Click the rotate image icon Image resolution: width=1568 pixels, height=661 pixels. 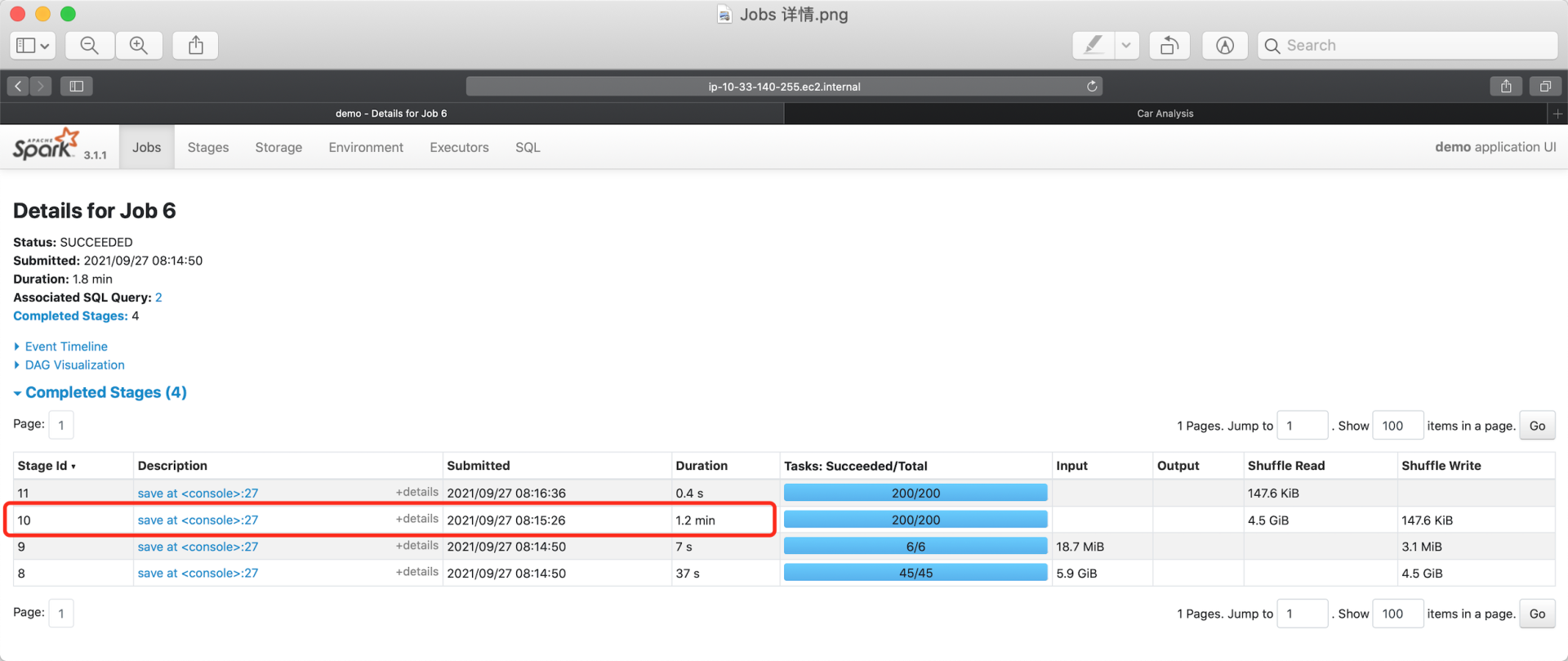pos(1169,46)
